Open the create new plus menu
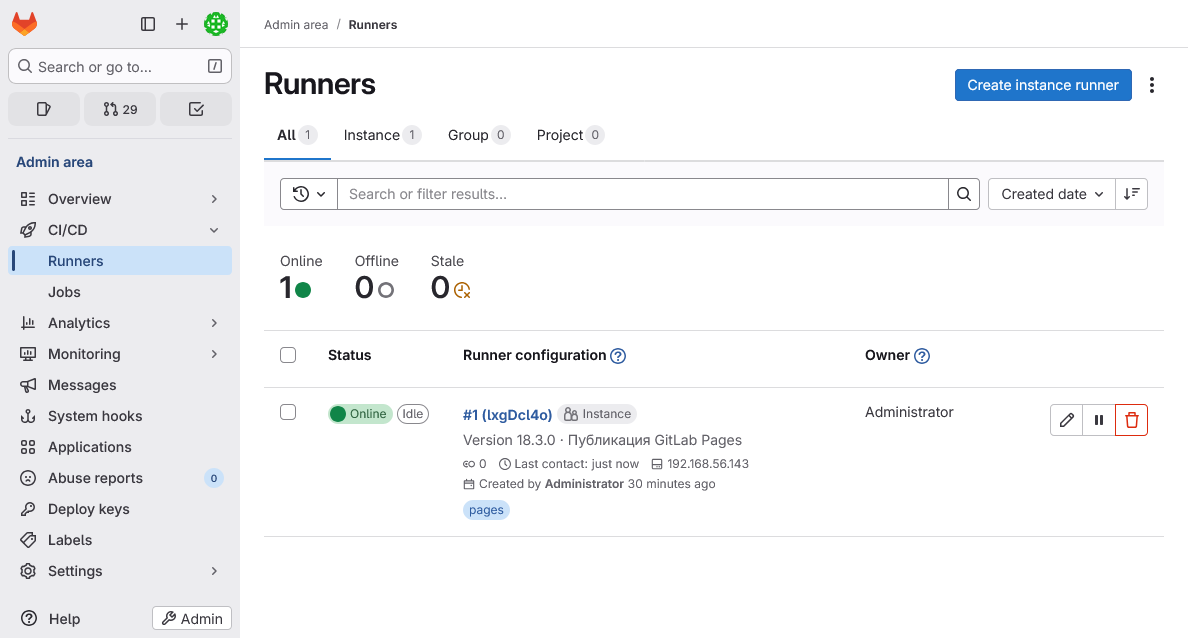 coord(182,24)
